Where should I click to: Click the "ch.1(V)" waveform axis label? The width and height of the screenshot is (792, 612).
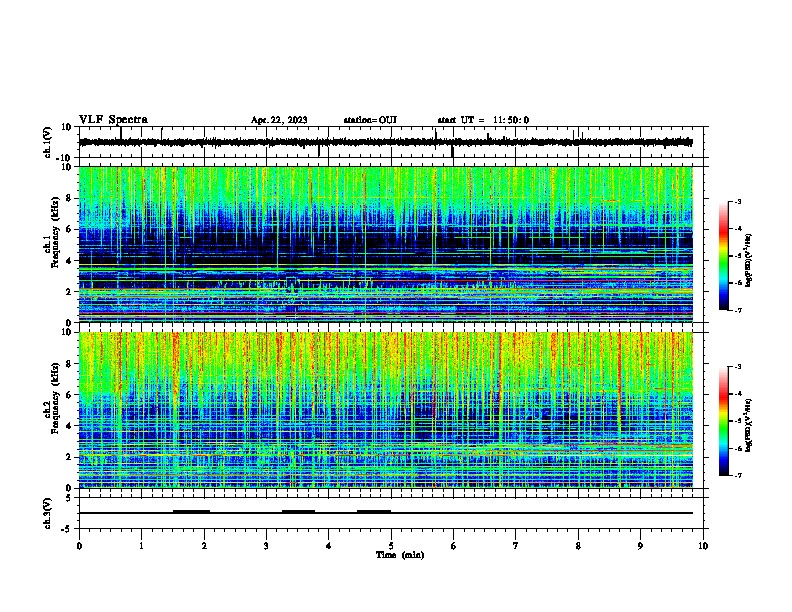click(x=48, y=142)
